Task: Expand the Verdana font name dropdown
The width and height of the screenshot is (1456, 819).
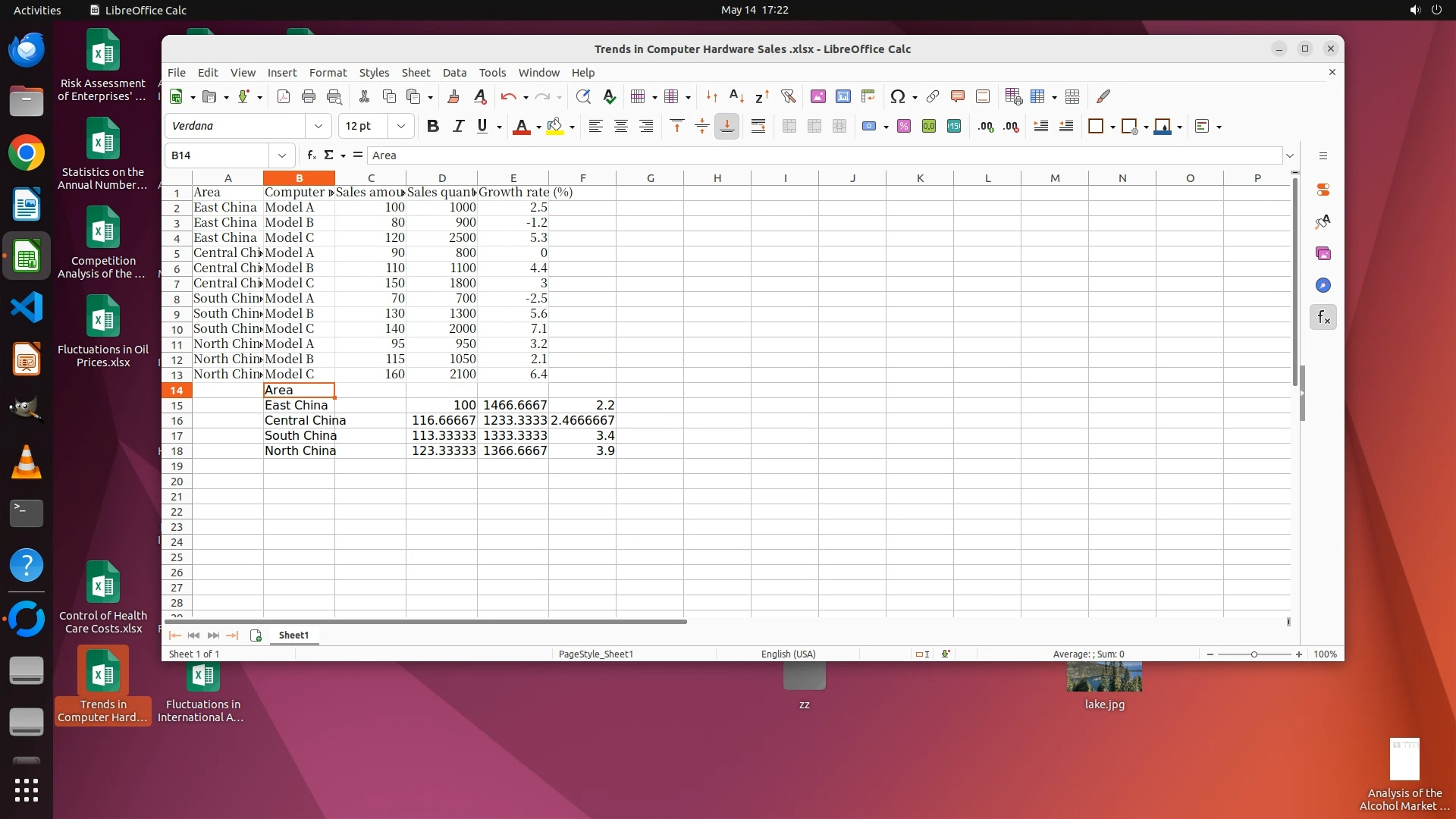Action: tap(318, 126)
